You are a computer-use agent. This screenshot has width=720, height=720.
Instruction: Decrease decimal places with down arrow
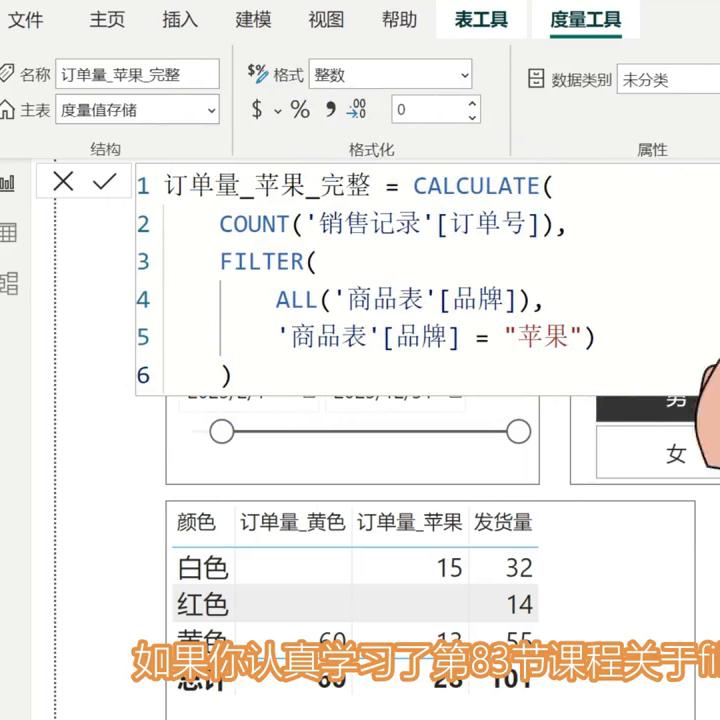click(x=472, y=117)
